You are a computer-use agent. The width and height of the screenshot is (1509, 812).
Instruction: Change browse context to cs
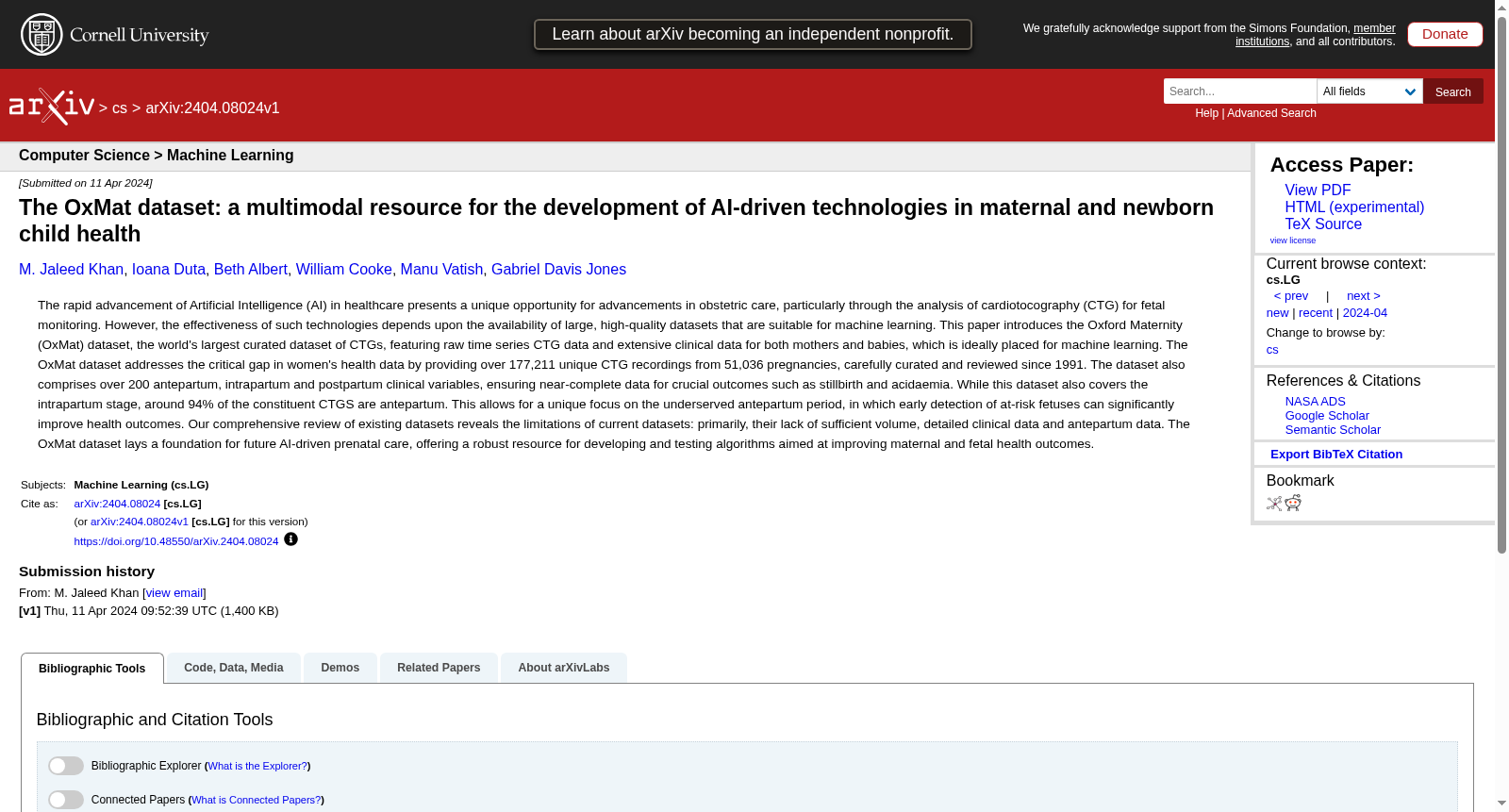(x=1272, y=350)
